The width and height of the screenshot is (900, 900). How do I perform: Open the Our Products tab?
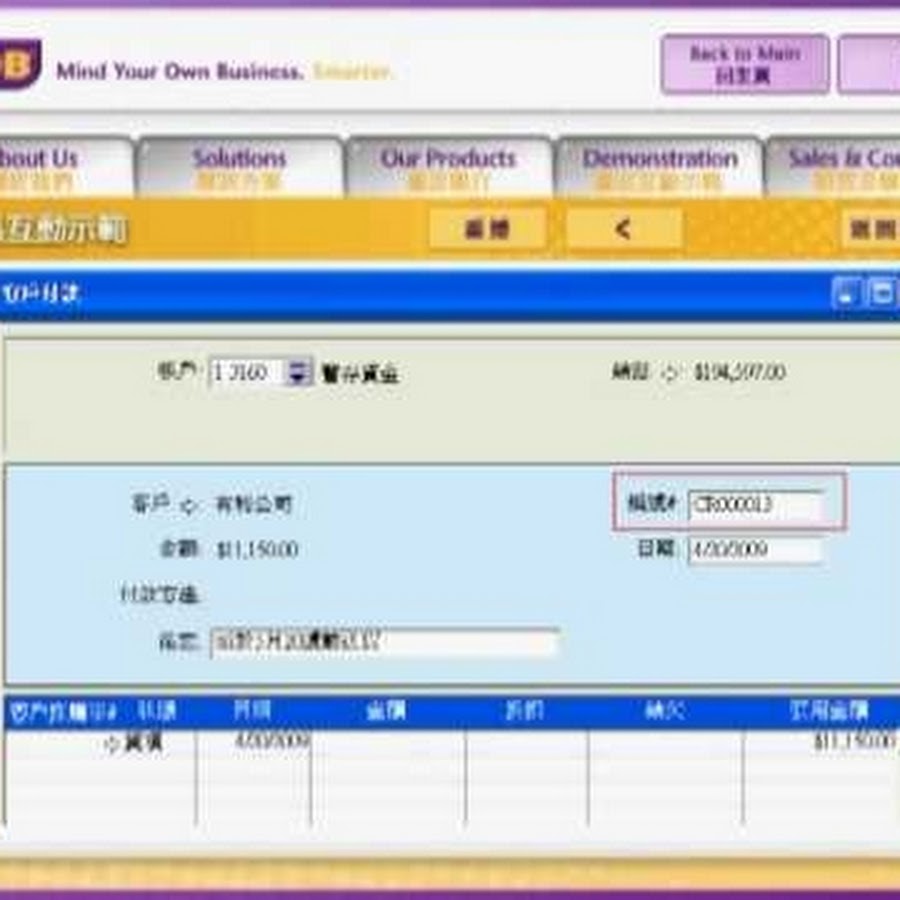(x=449, y=168)
